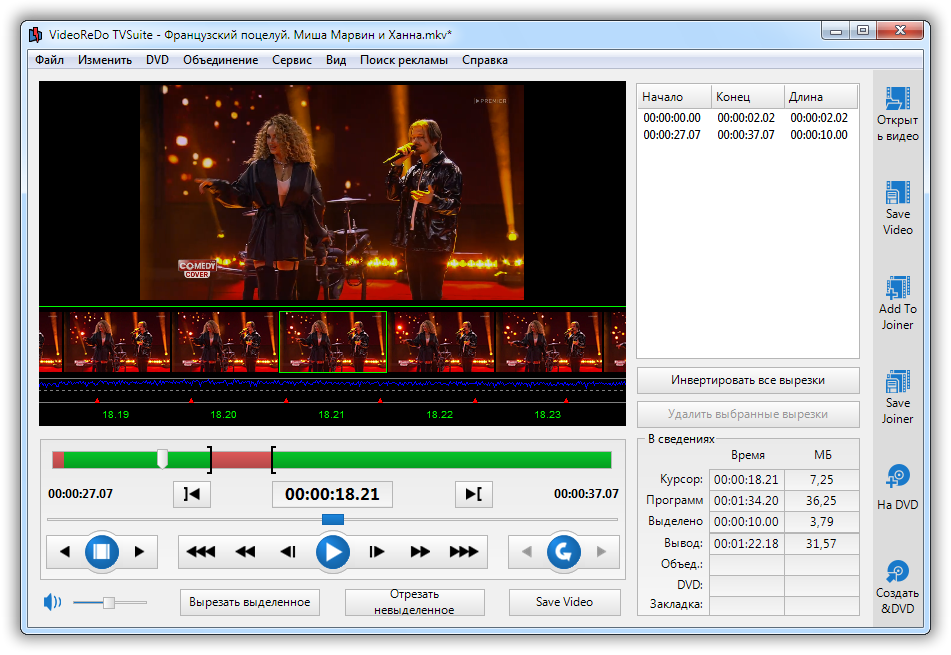Click the Отрезать невыделенное button
The height and width of the screenshot is (655, 951).
pyautogui.click(x=415, y=602)
